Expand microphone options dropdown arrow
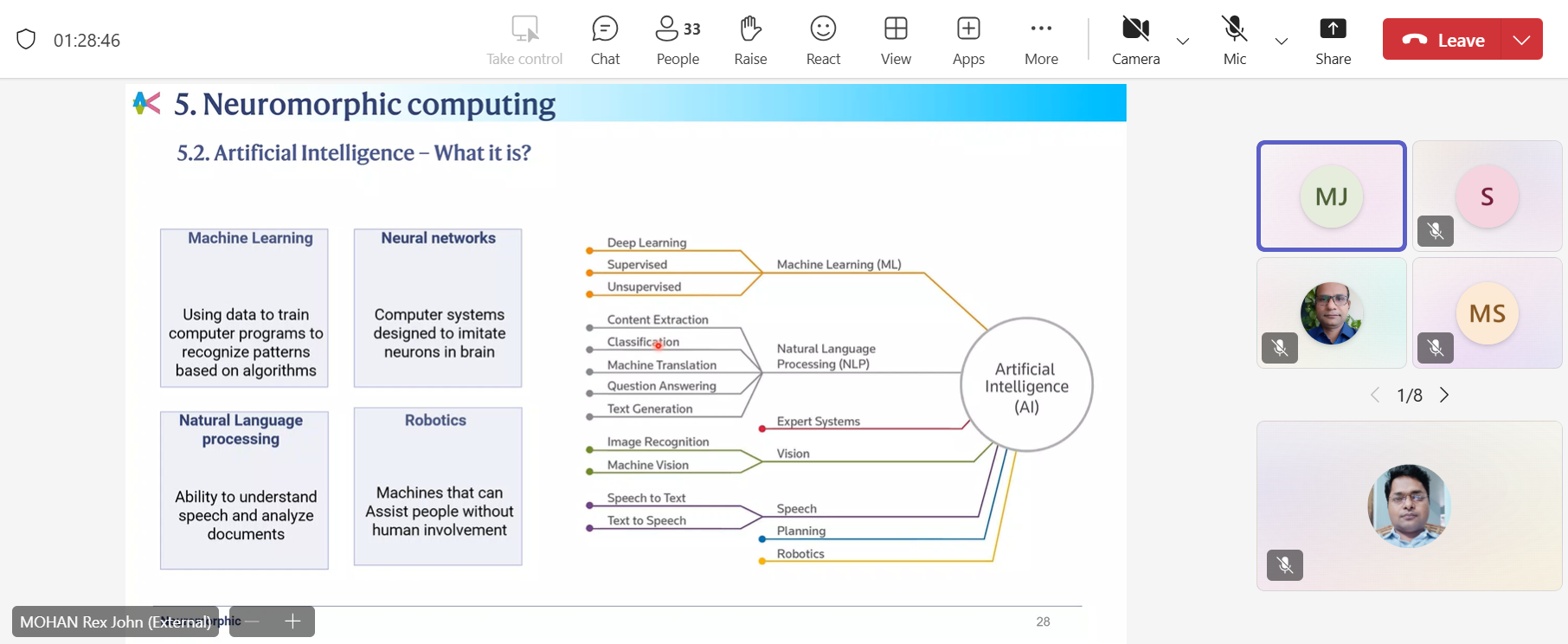 pos(1282,41)
